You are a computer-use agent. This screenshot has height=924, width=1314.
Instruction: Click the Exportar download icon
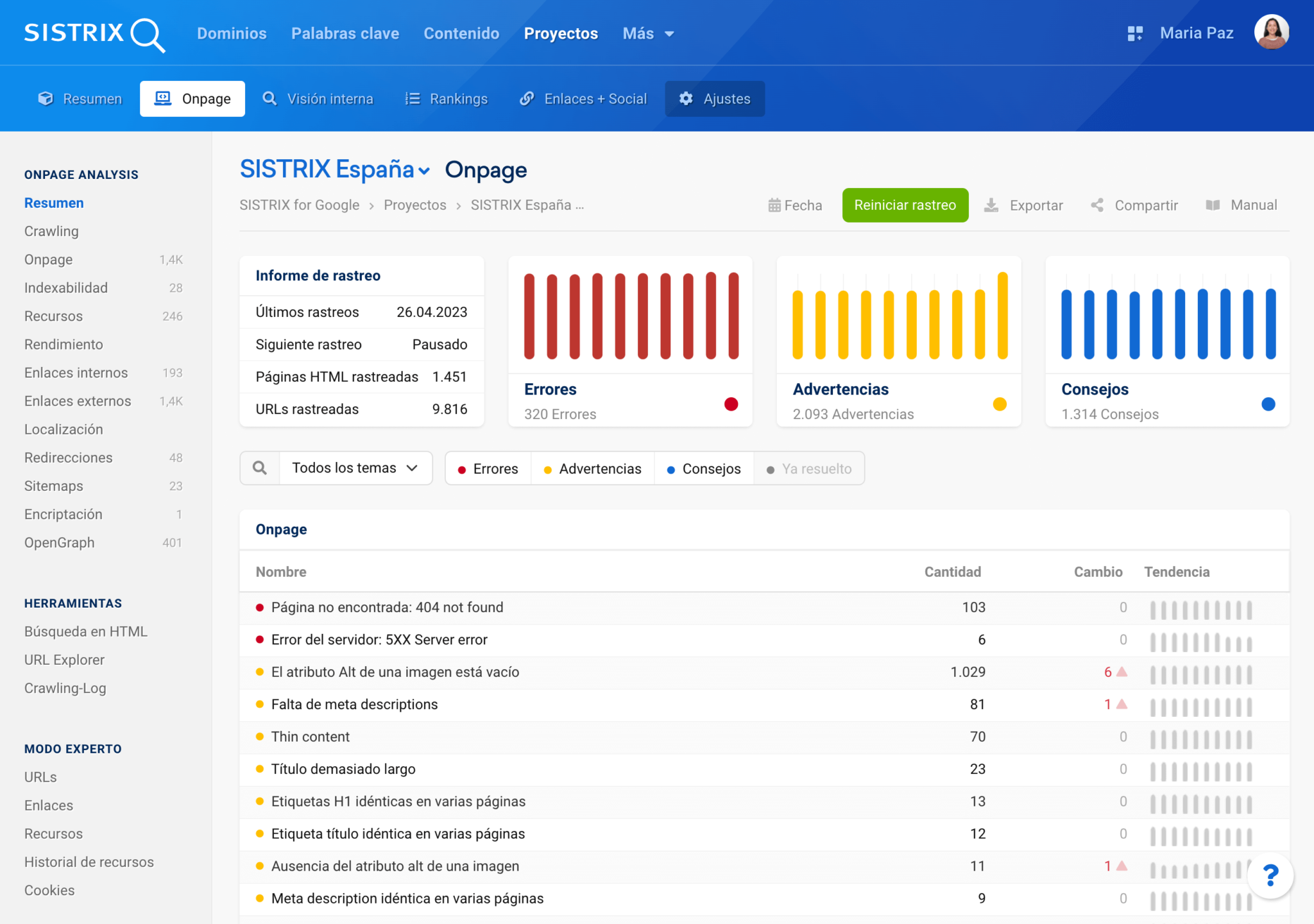[x=991, y=205]
